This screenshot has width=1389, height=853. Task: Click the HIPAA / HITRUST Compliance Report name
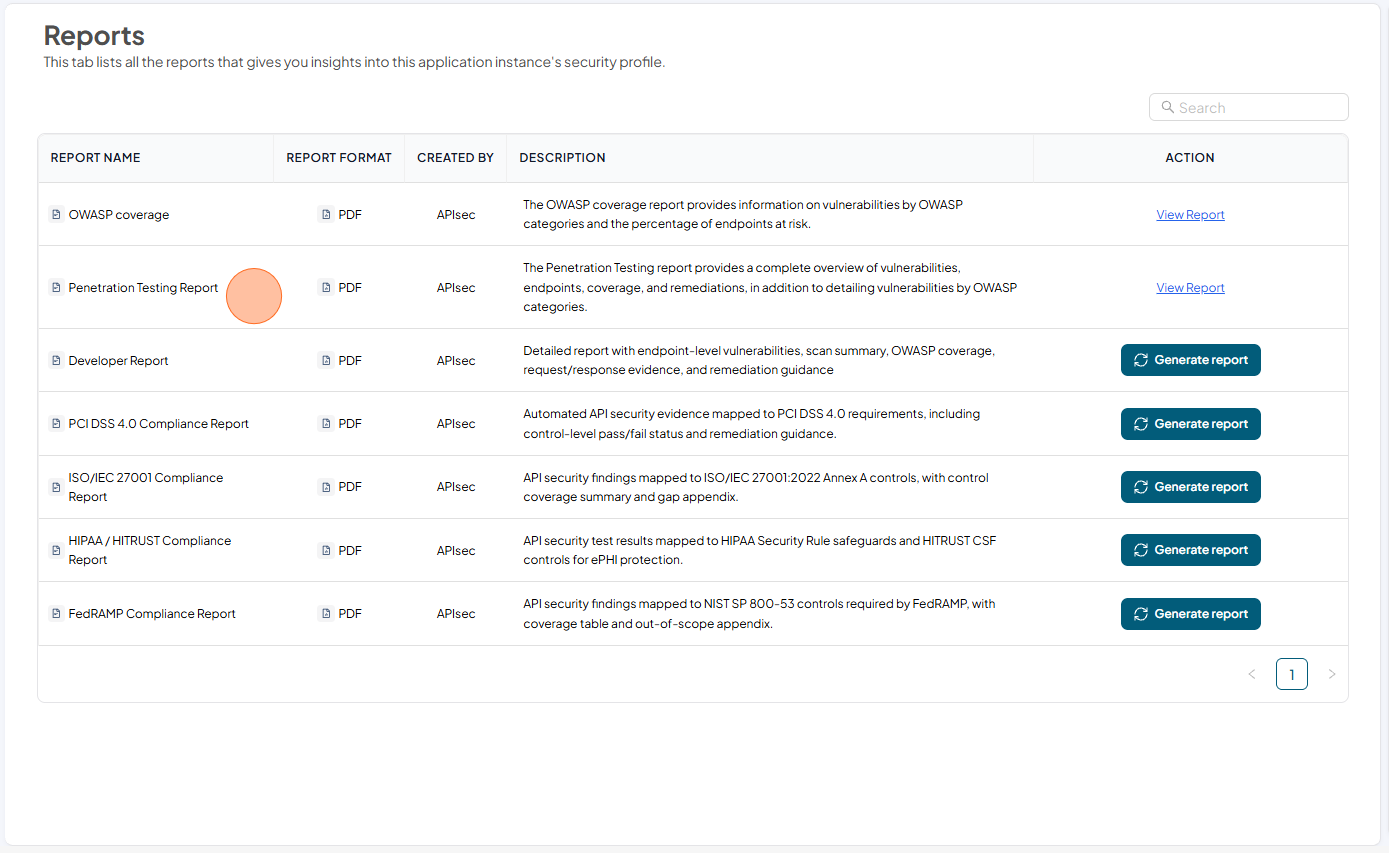pos(149,550)
